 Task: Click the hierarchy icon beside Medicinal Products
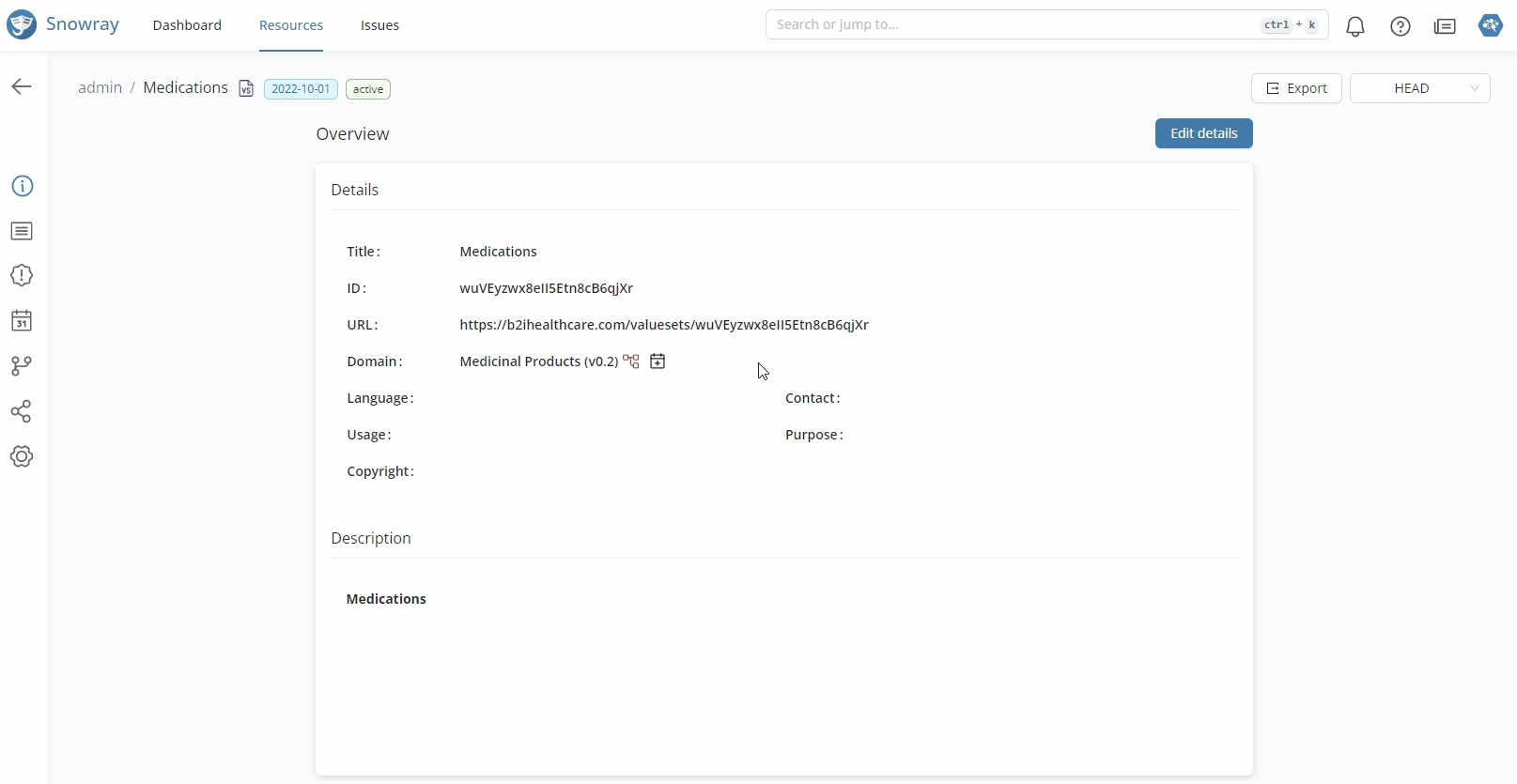click(x=631, y=361)
